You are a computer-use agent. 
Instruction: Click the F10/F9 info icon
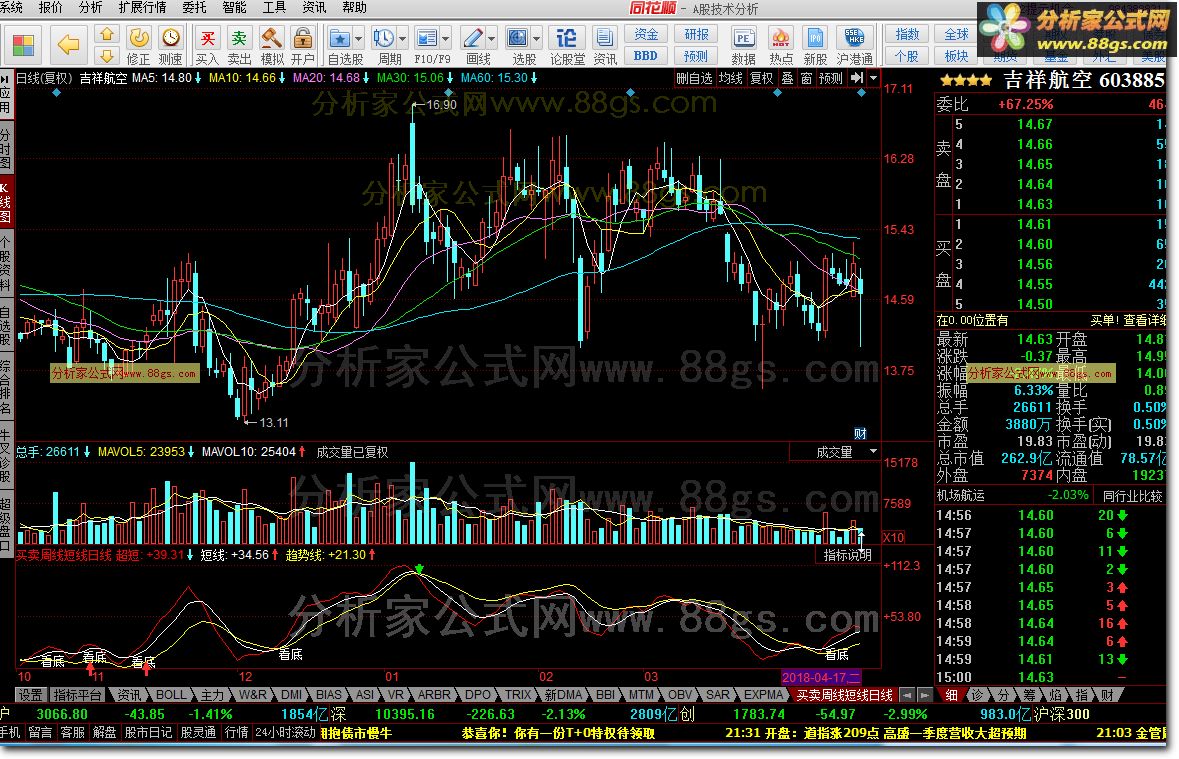coord(426,38)
